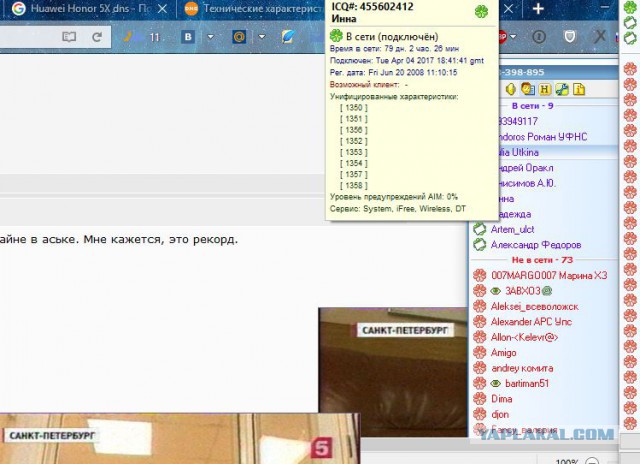This screenshot has width=640, height=464.
Task: Collapse the 'Не в сети - 73' group
Action: click(542, 260)
